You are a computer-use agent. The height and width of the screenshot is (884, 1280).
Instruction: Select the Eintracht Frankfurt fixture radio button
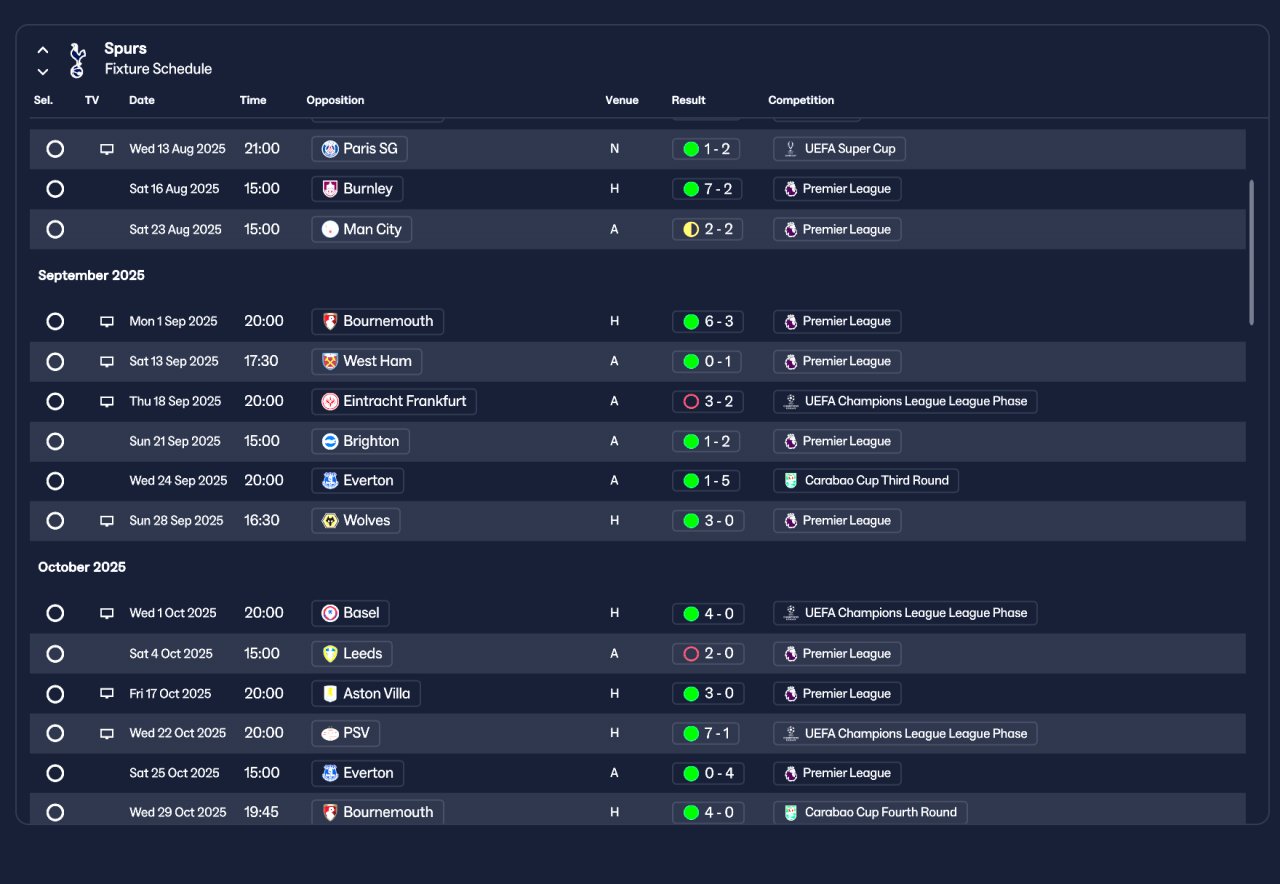[55, 401]
